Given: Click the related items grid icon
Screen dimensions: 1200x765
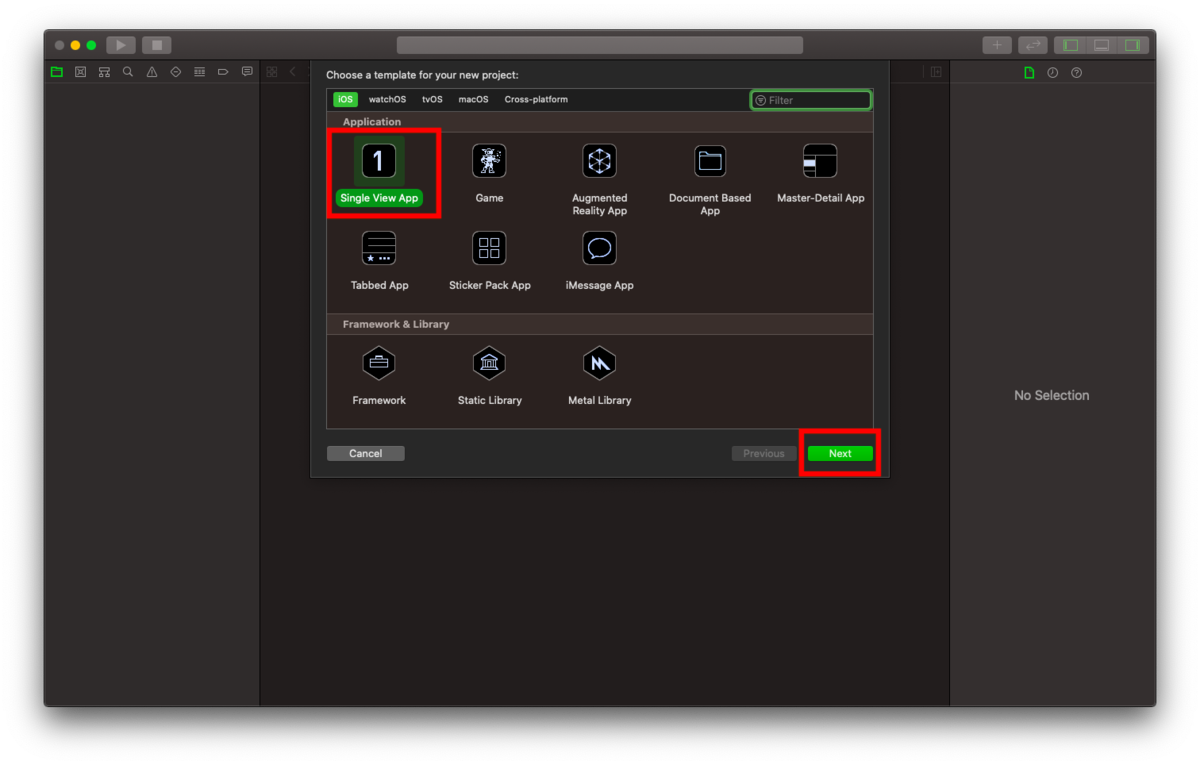Looking at the screenshot, I should click(271, 72).
